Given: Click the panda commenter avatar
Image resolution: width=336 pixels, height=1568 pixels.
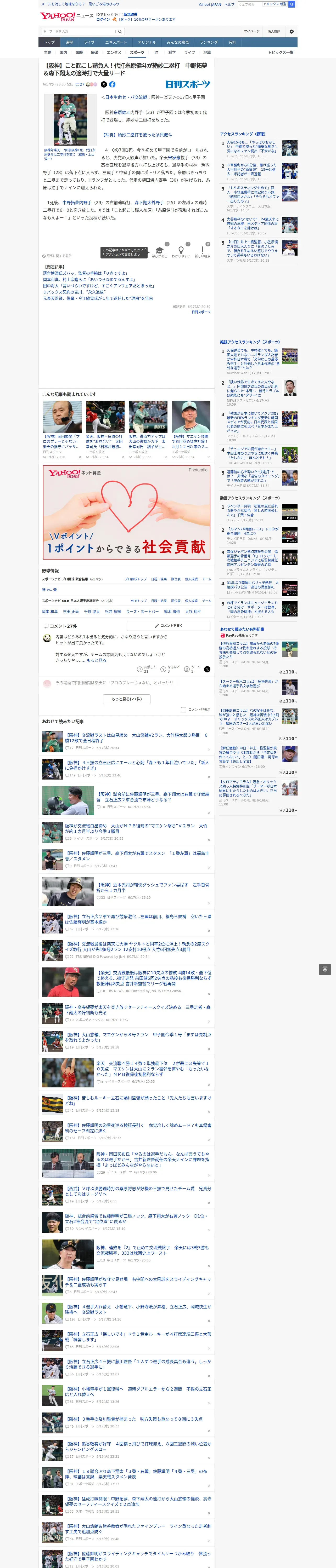Looking at the screenshot, I should [47, 638].
